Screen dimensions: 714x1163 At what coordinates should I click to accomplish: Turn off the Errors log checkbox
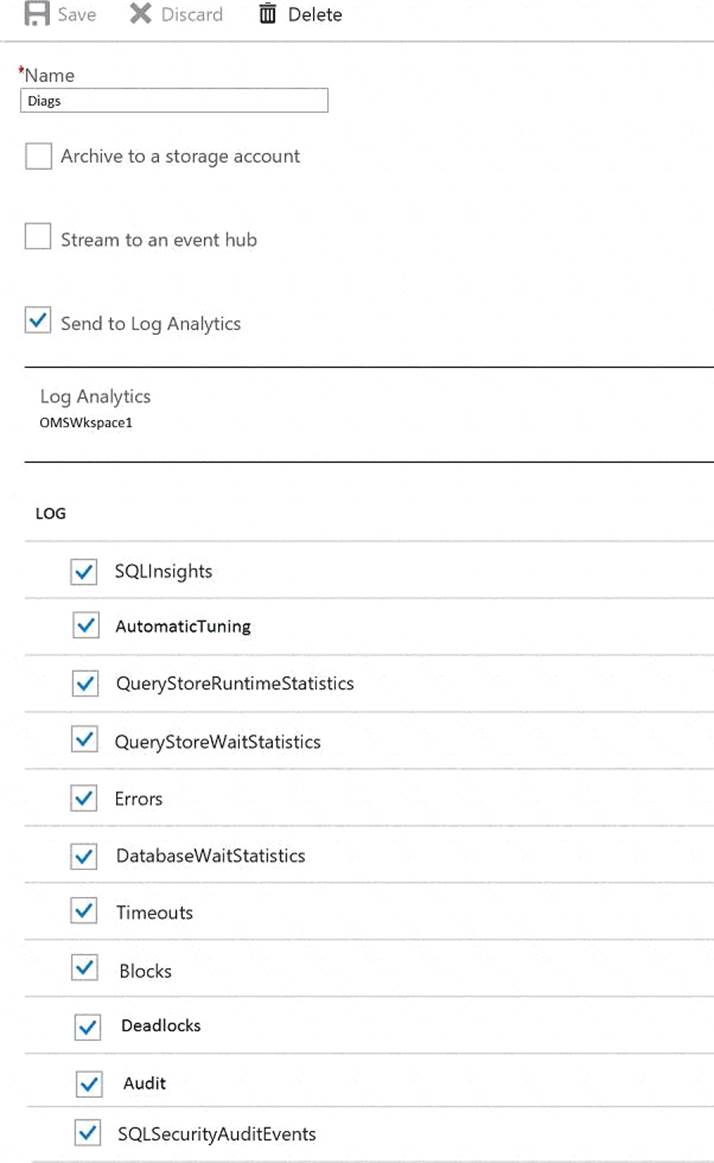click(x=85, y=798)
